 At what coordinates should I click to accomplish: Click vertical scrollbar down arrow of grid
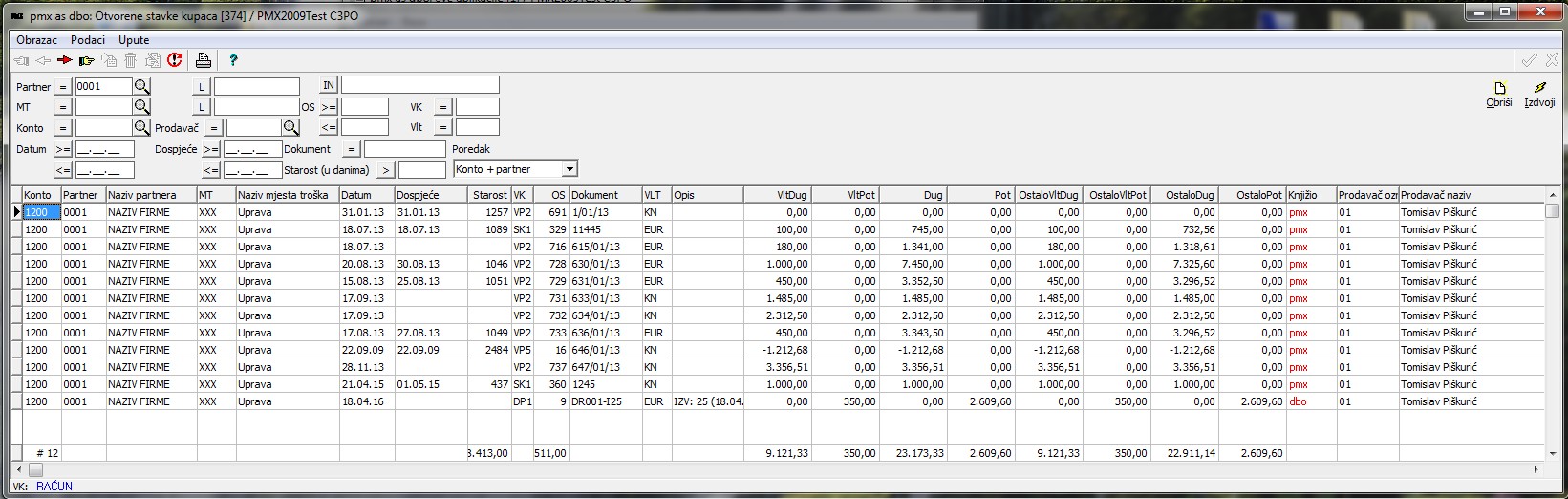pyautogui.click(x=1553, y=453)
